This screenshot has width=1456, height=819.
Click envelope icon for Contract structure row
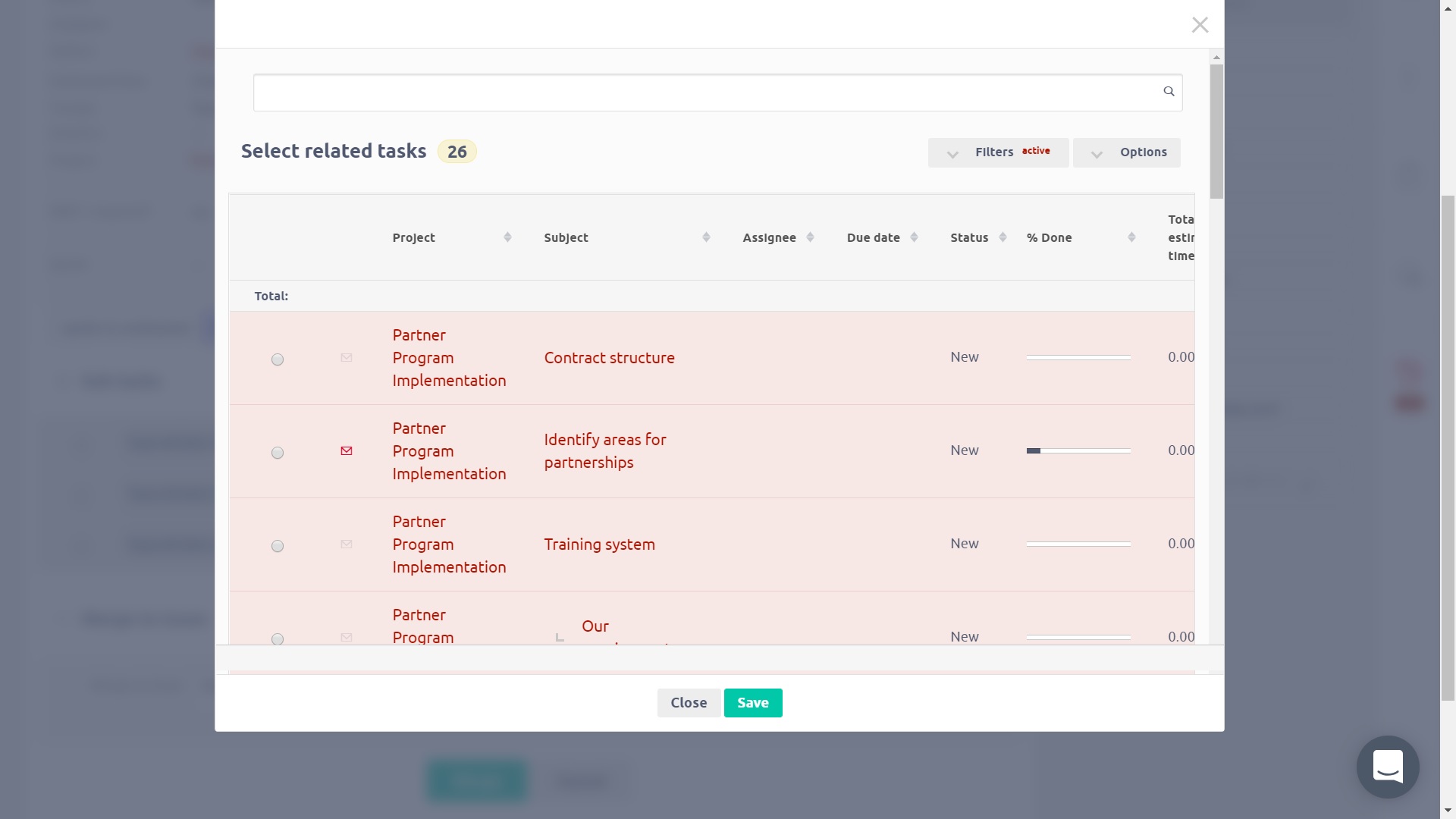pos(347,358)
